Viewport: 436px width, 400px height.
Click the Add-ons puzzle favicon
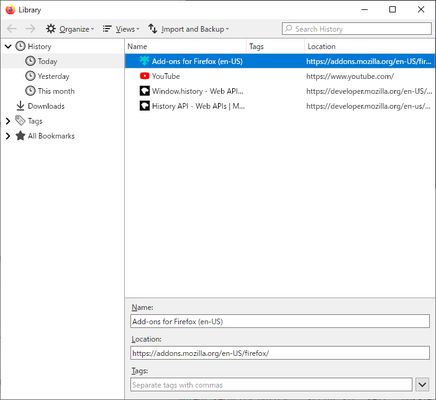coord(144,61)
